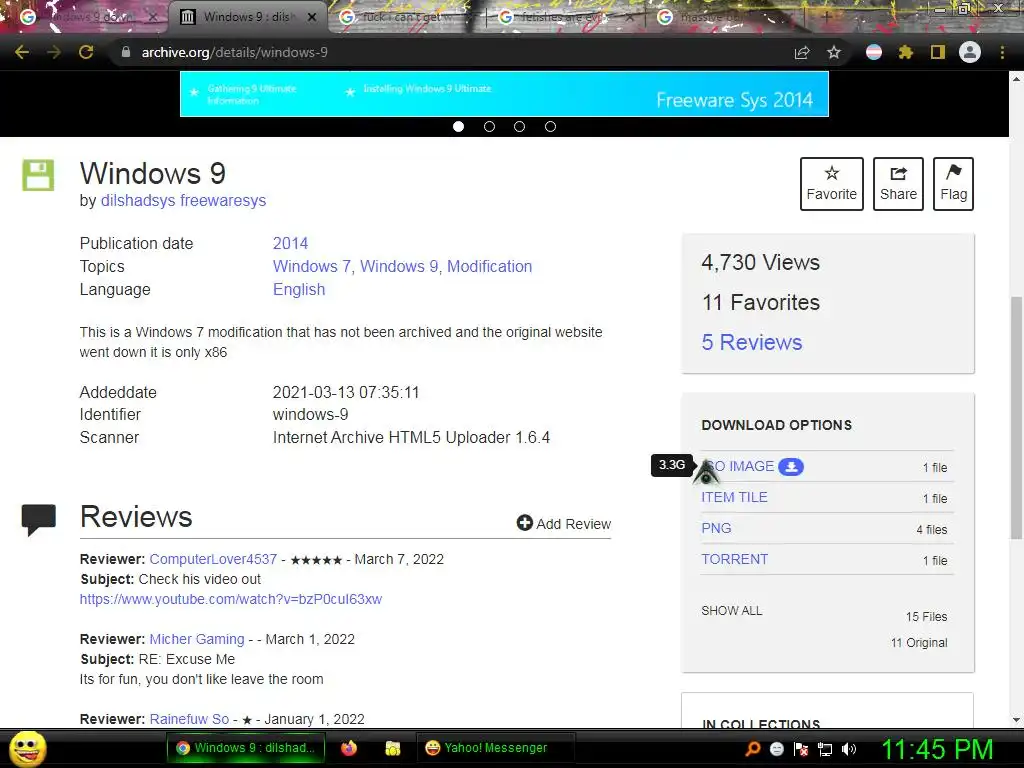Click the 2014 publication date link
1024x768 pixels.
[291, 244]
